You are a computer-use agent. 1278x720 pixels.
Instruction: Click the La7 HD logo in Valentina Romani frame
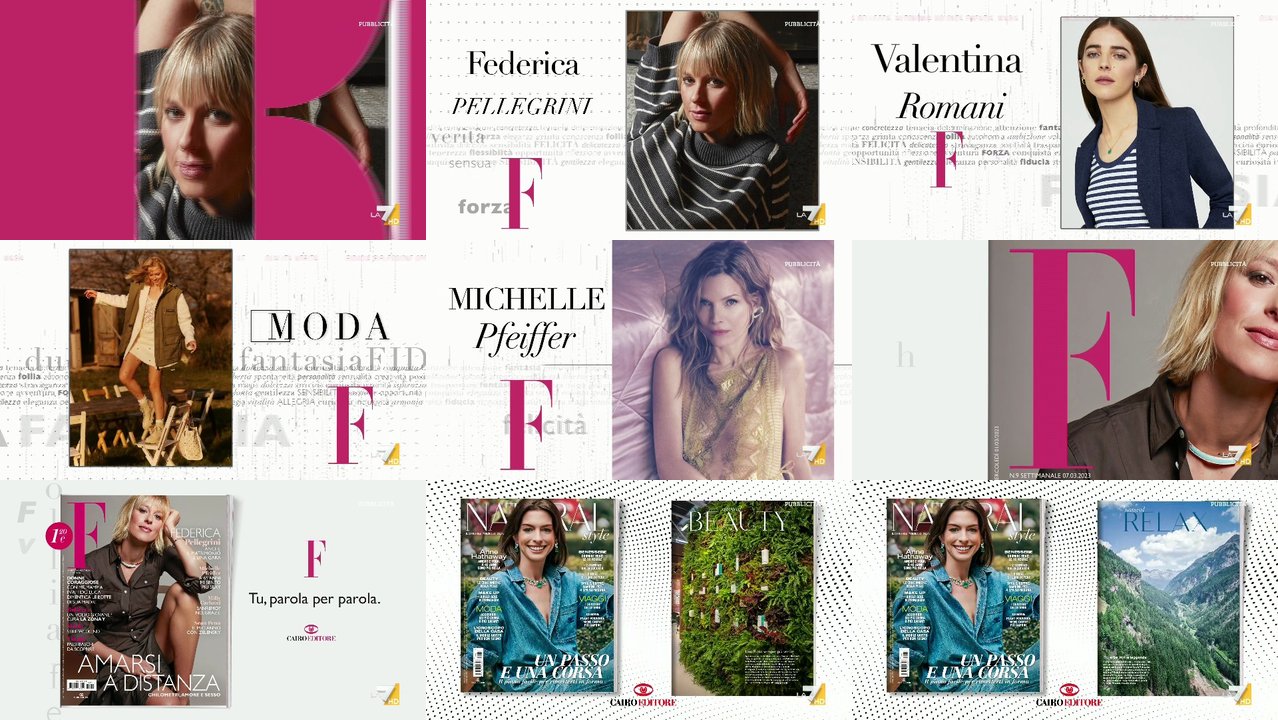pos(1239,213)
